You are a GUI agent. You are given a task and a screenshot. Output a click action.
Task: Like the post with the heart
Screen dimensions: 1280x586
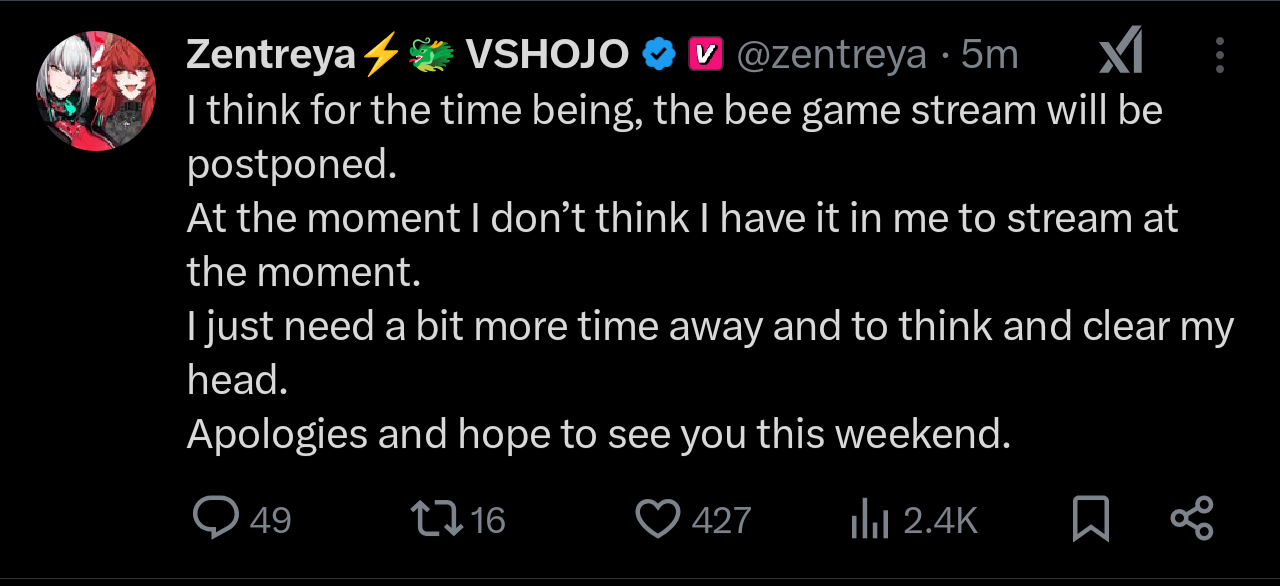(658, 518)
